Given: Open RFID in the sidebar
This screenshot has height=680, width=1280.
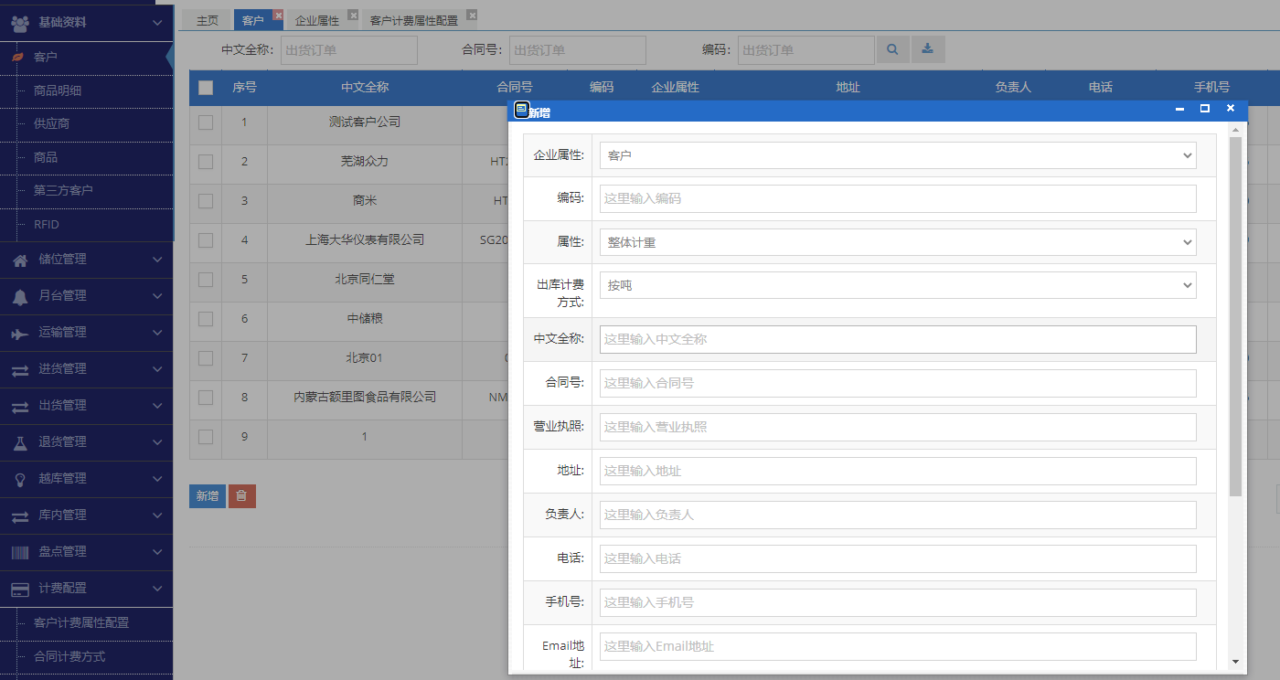Looking at the screenshot, I should point(46,224).
